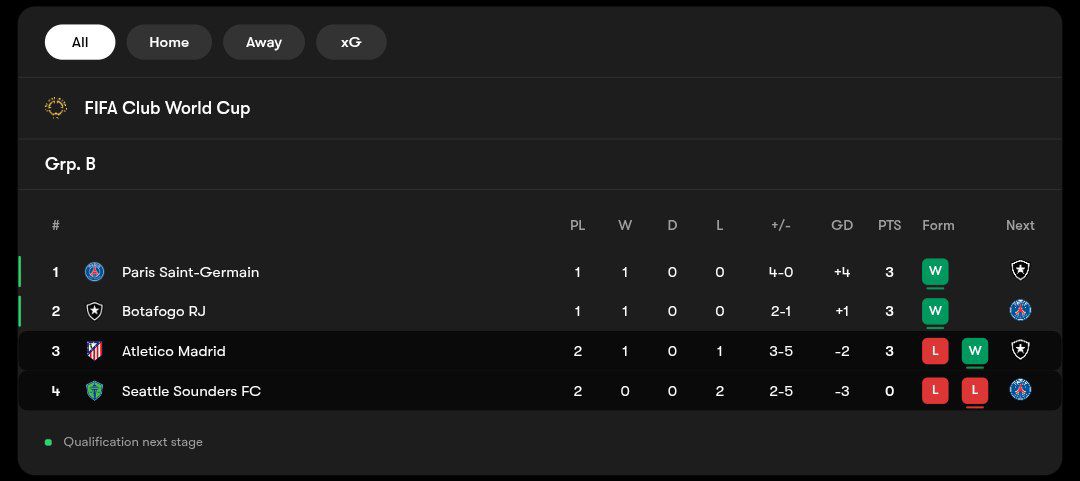1080x481 pixels.
Task: Open the Seattle Sounders FC team name
Action: 191,391
